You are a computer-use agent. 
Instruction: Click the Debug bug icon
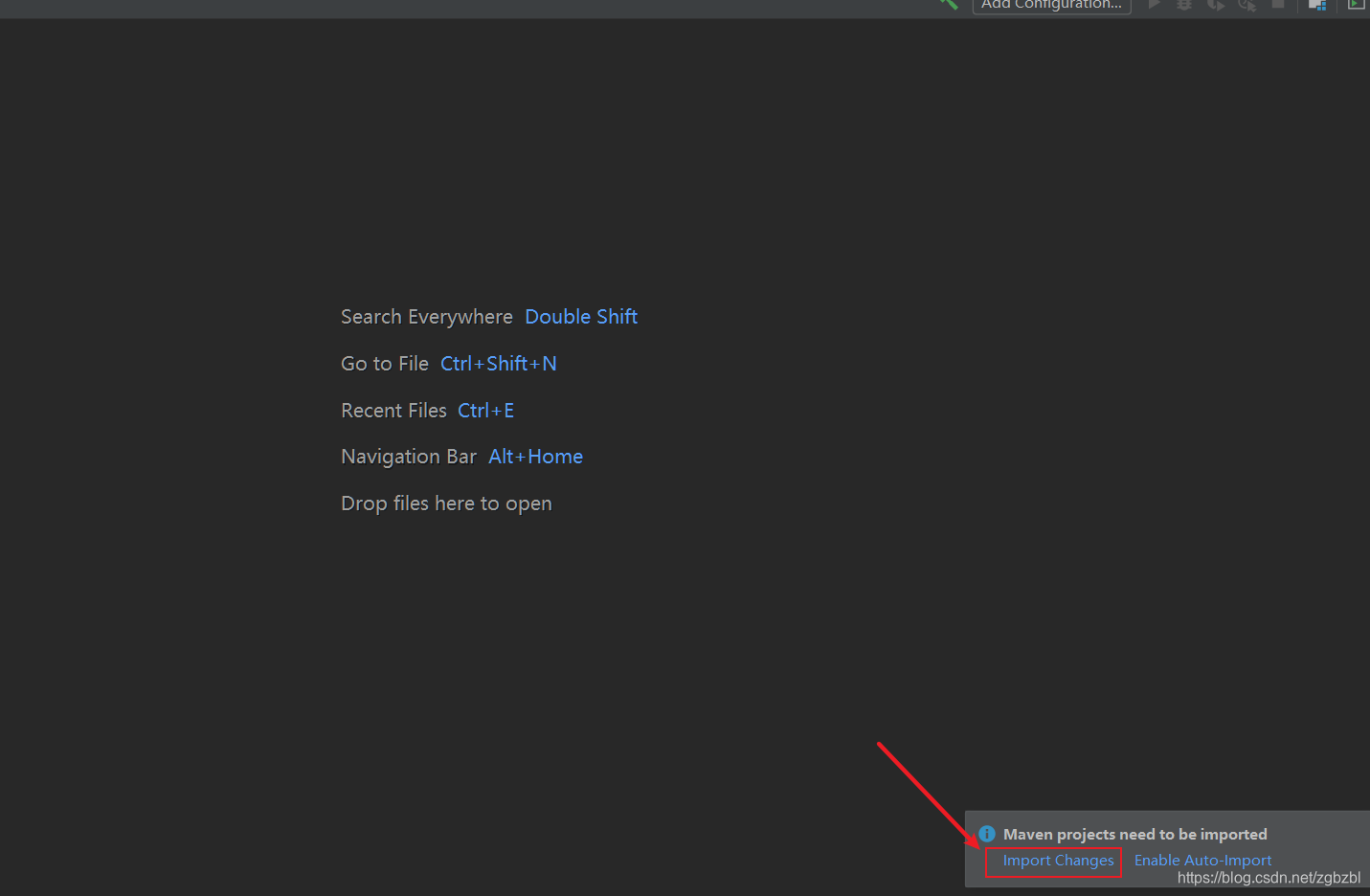(x=1184, y=4)
